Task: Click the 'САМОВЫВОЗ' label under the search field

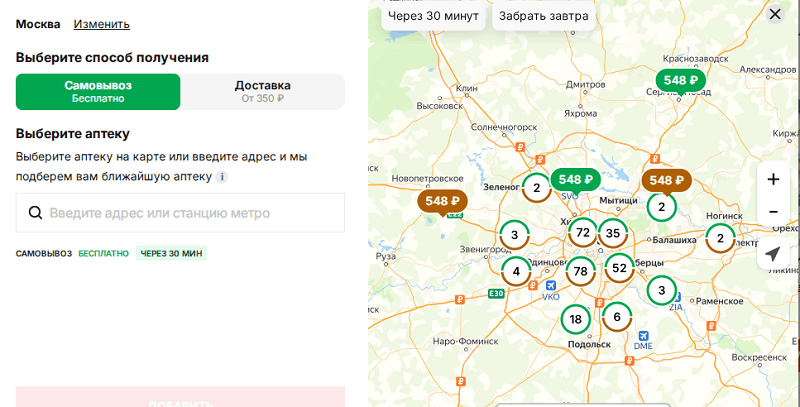Action: click(x=44, y=253)
